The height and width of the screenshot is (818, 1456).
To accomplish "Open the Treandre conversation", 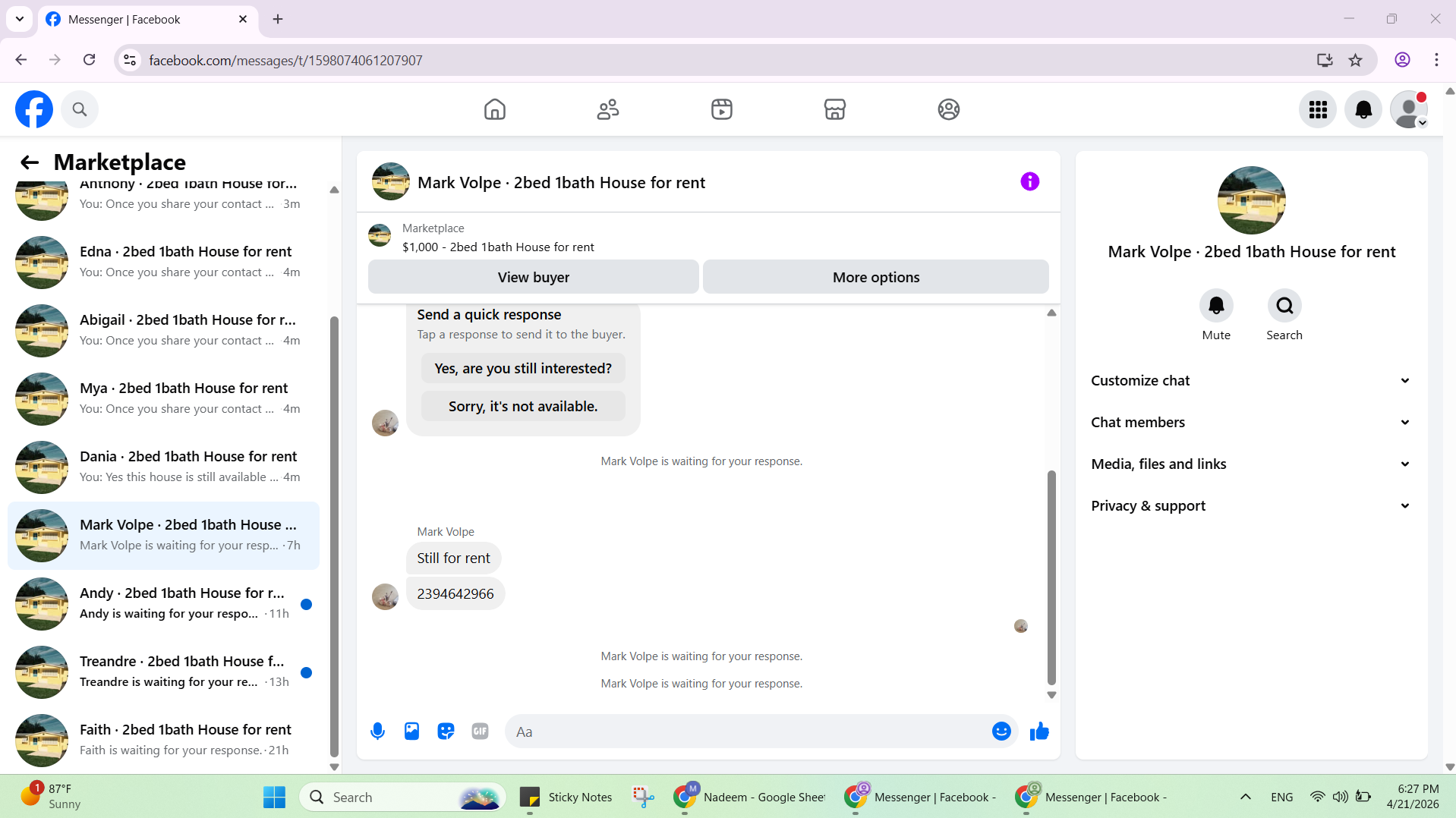I will click(x=163, y=672).
